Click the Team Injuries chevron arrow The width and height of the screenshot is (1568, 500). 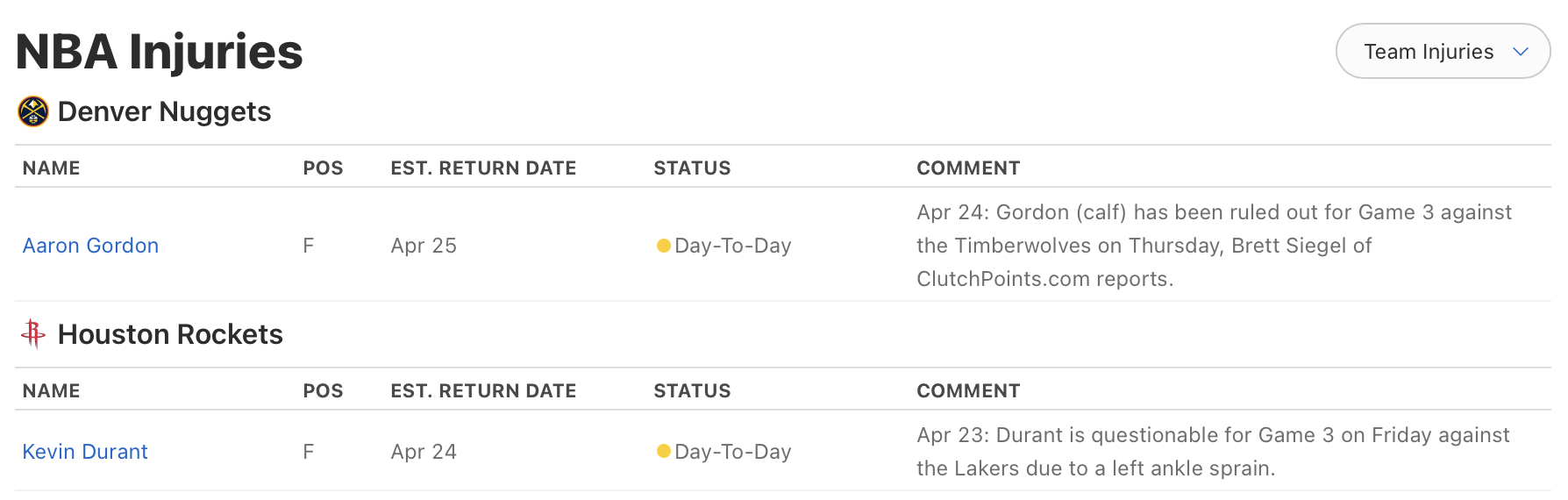(x=1521, y=52)
